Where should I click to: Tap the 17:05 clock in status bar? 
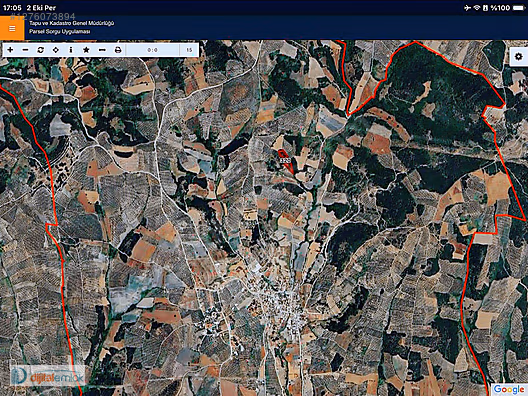[12, 8]
